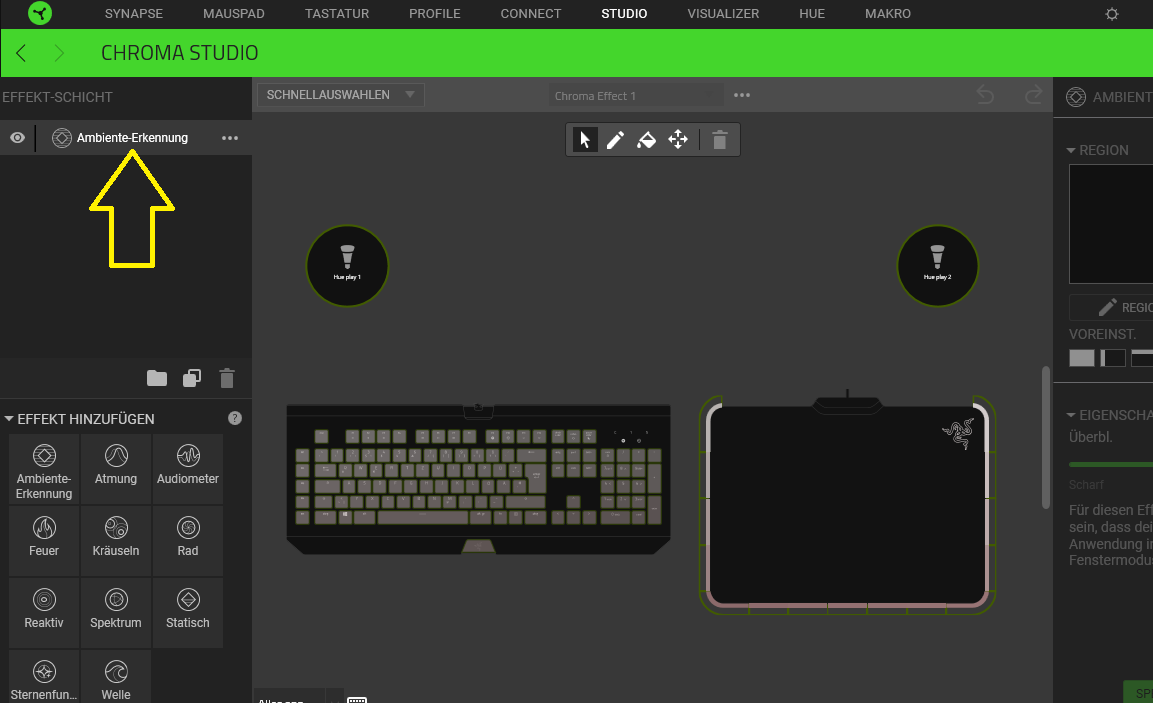Undo the last action
The image size is (1153, 703).
coord(985,95)
